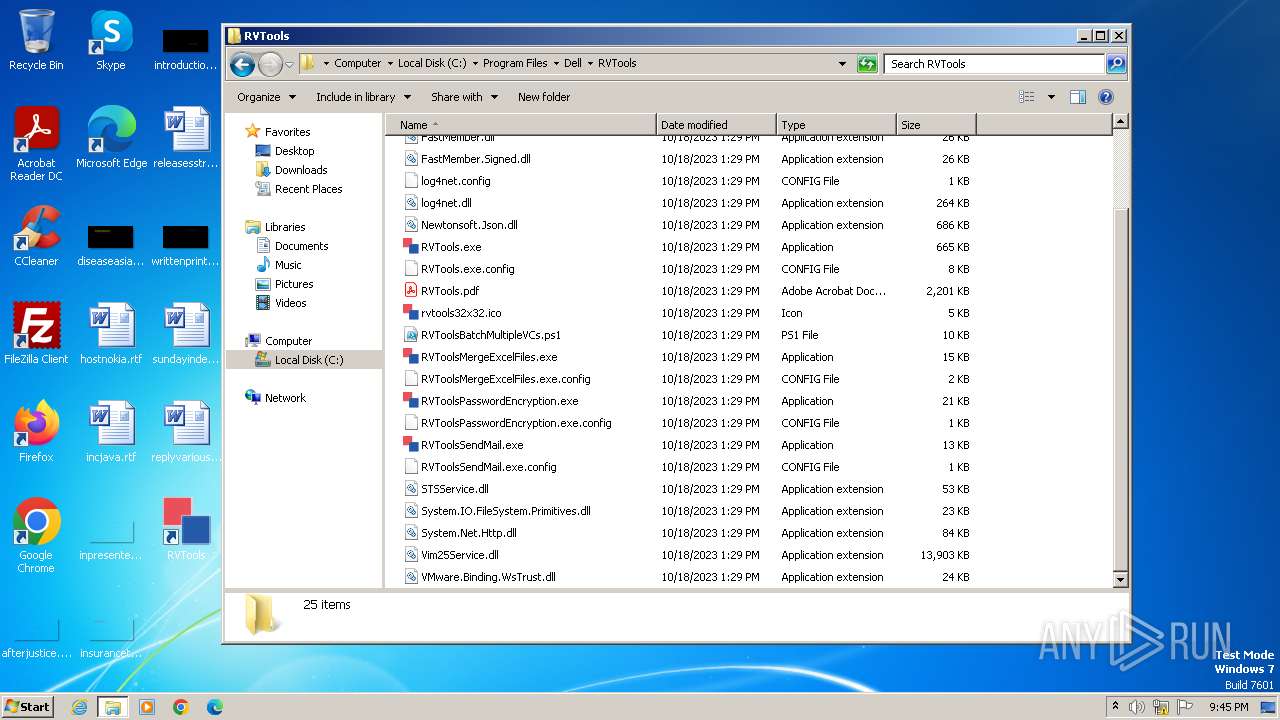Screen dimensions: 1280x720
Task: Click scrollbar down arrow in file list
Action: (1120, 579)
